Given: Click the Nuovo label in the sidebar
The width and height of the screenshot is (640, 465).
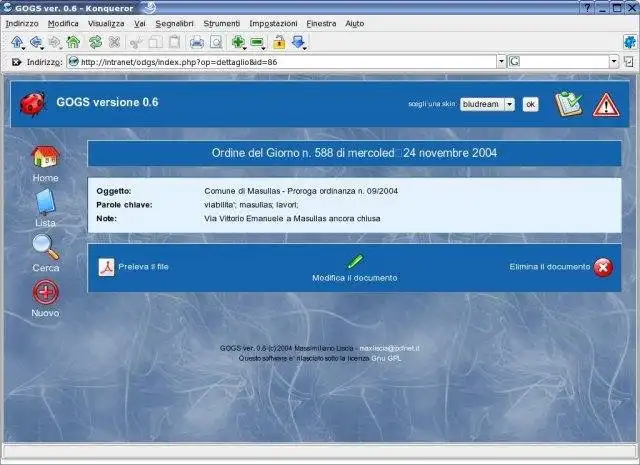Looking at the screenshot, I should [x=45, y=313].
